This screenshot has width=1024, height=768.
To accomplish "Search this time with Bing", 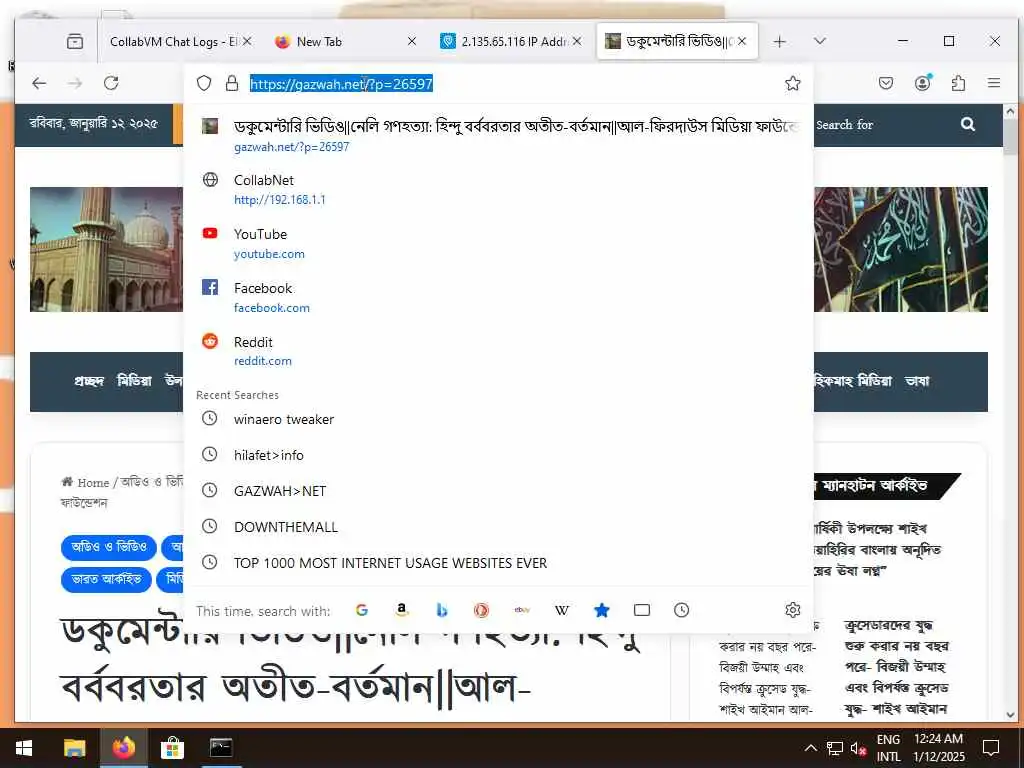I will pyautogui.click(x=441, y=610).
